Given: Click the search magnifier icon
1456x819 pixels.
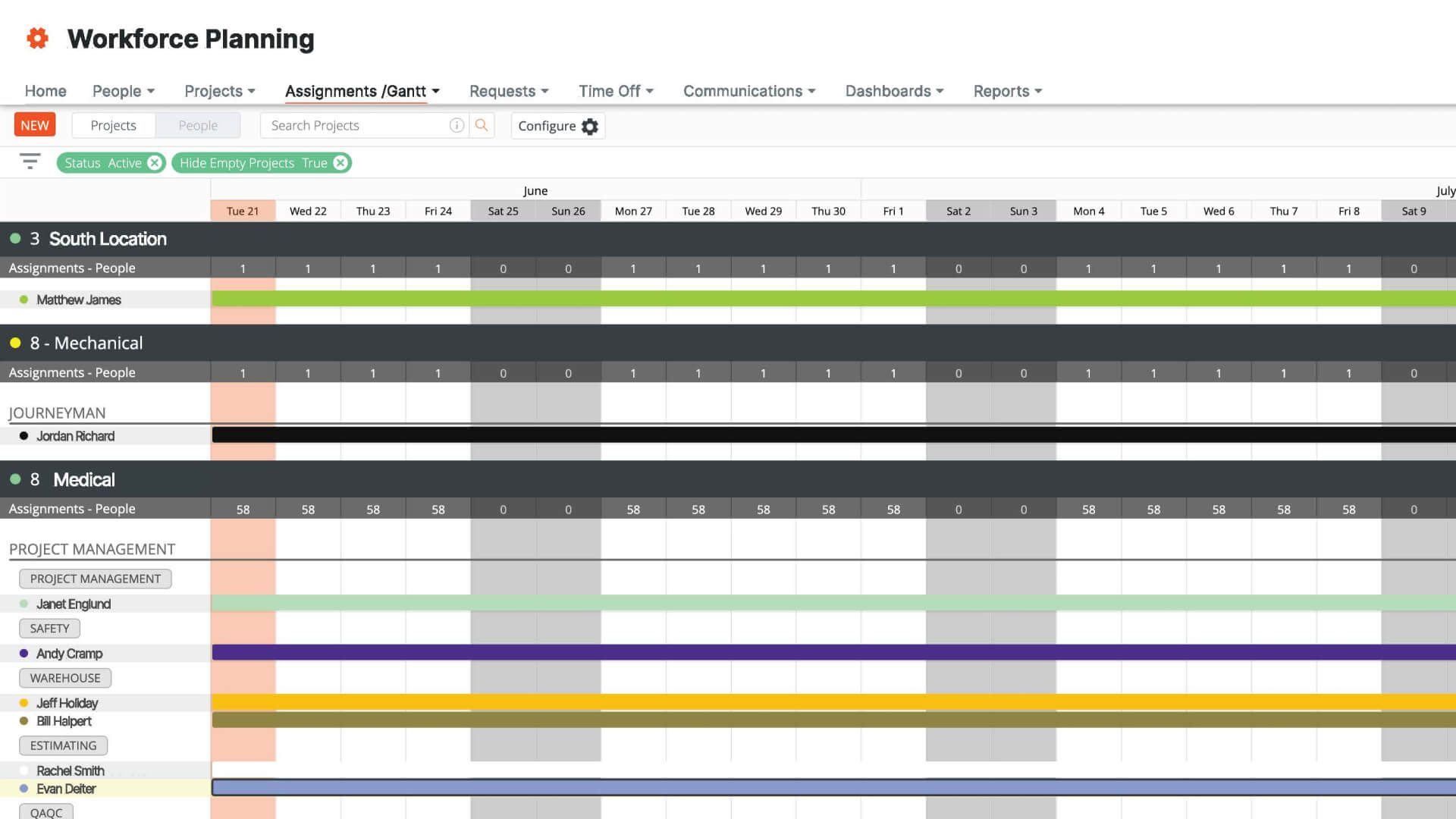Looking at the screenshot, I should pos(482,125).
